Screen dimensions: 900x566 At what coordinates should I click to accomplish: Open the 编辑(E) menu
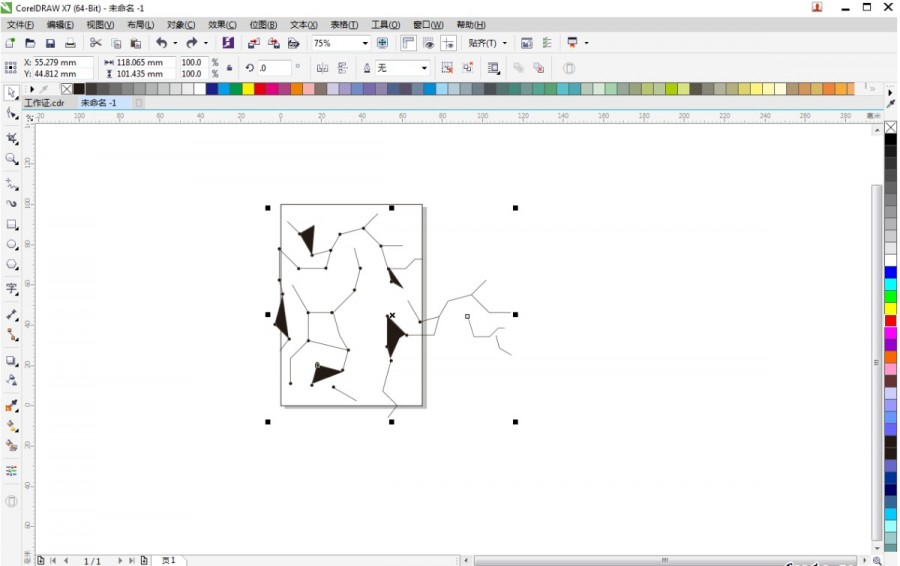click(60, 25)
